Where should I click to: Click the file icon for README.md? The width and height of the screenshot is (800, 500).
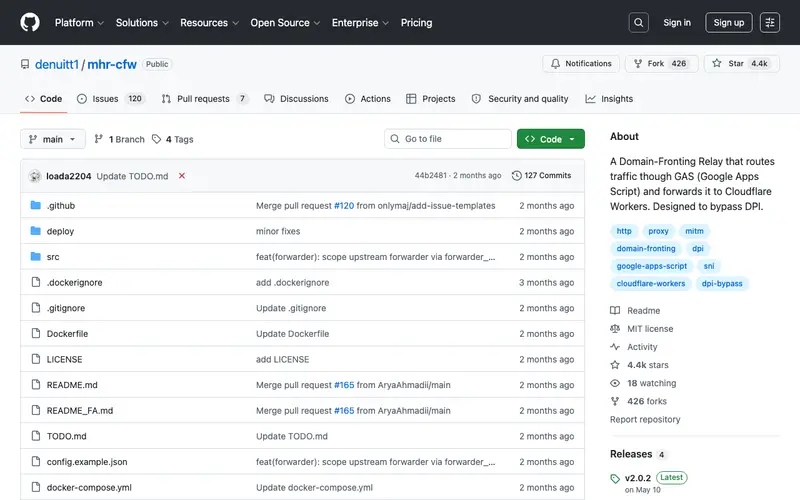point(36,384)
